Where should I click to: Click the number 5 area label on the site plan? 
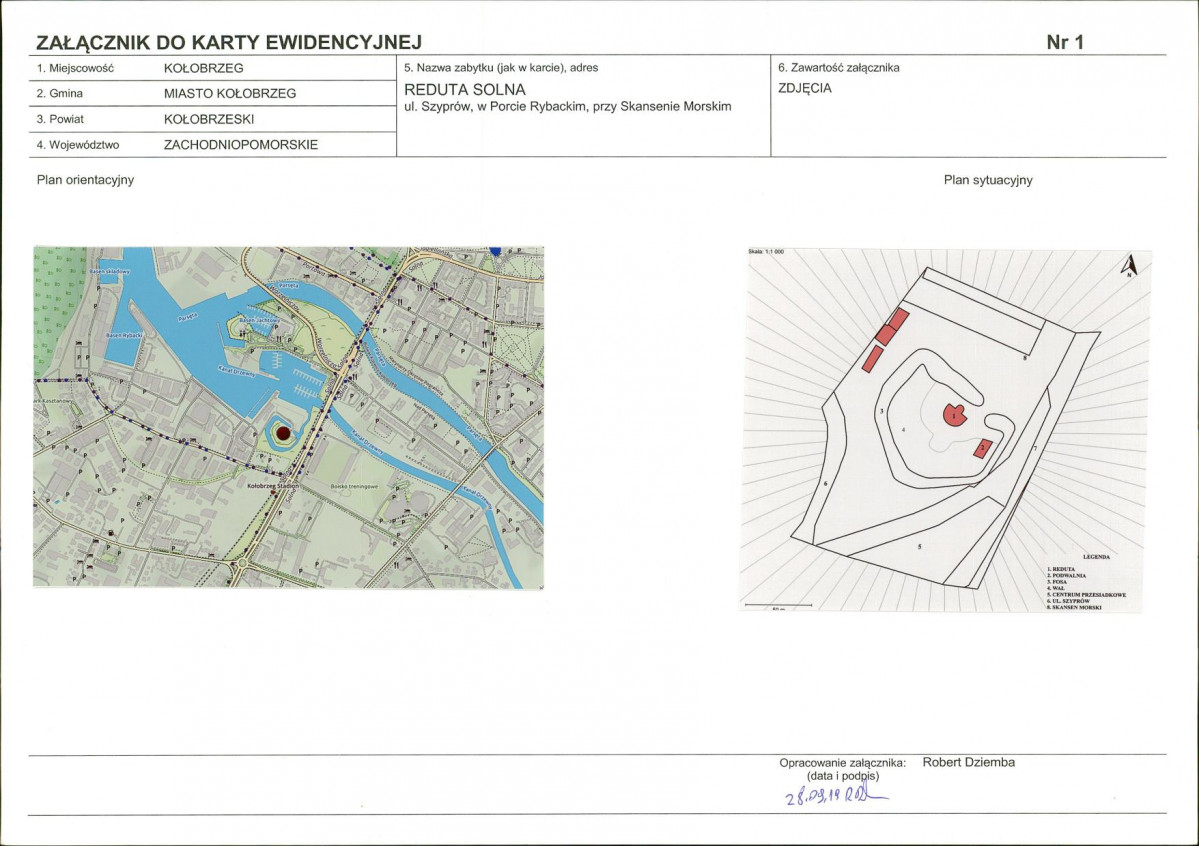919,546
